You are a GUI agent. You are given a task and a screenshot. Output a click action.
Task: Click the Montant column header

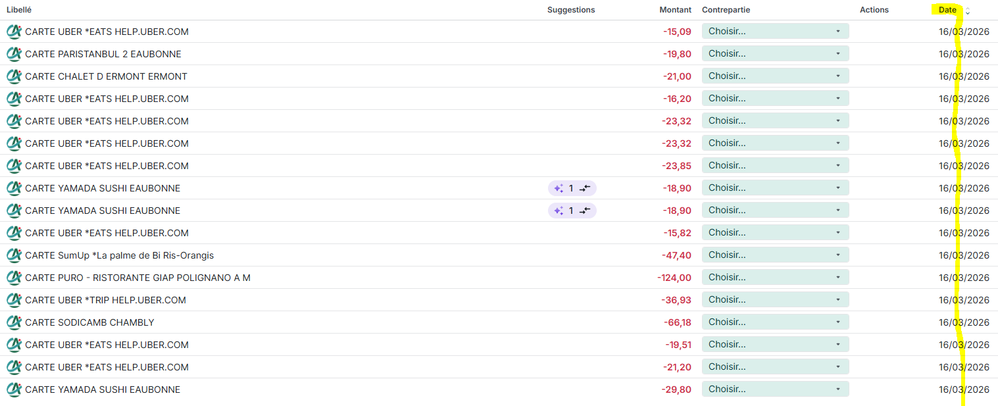pos(675,10)
